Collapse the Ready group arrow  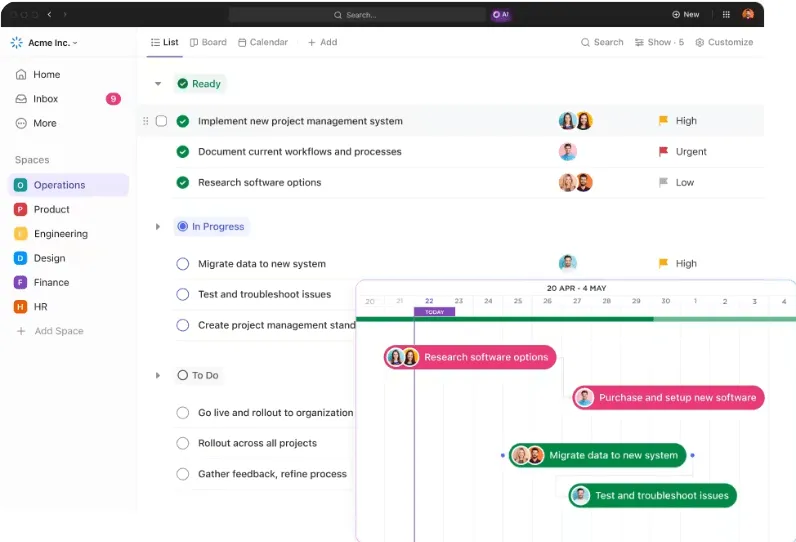coord(158,84)
